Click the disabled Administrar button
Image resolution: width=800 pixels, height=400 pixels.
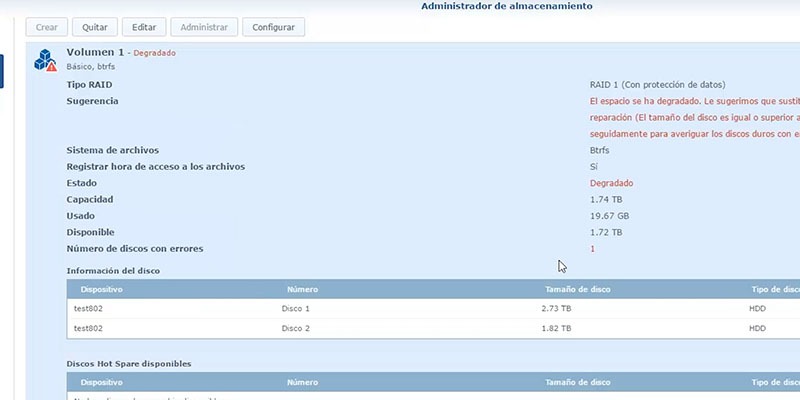(204, 27)
